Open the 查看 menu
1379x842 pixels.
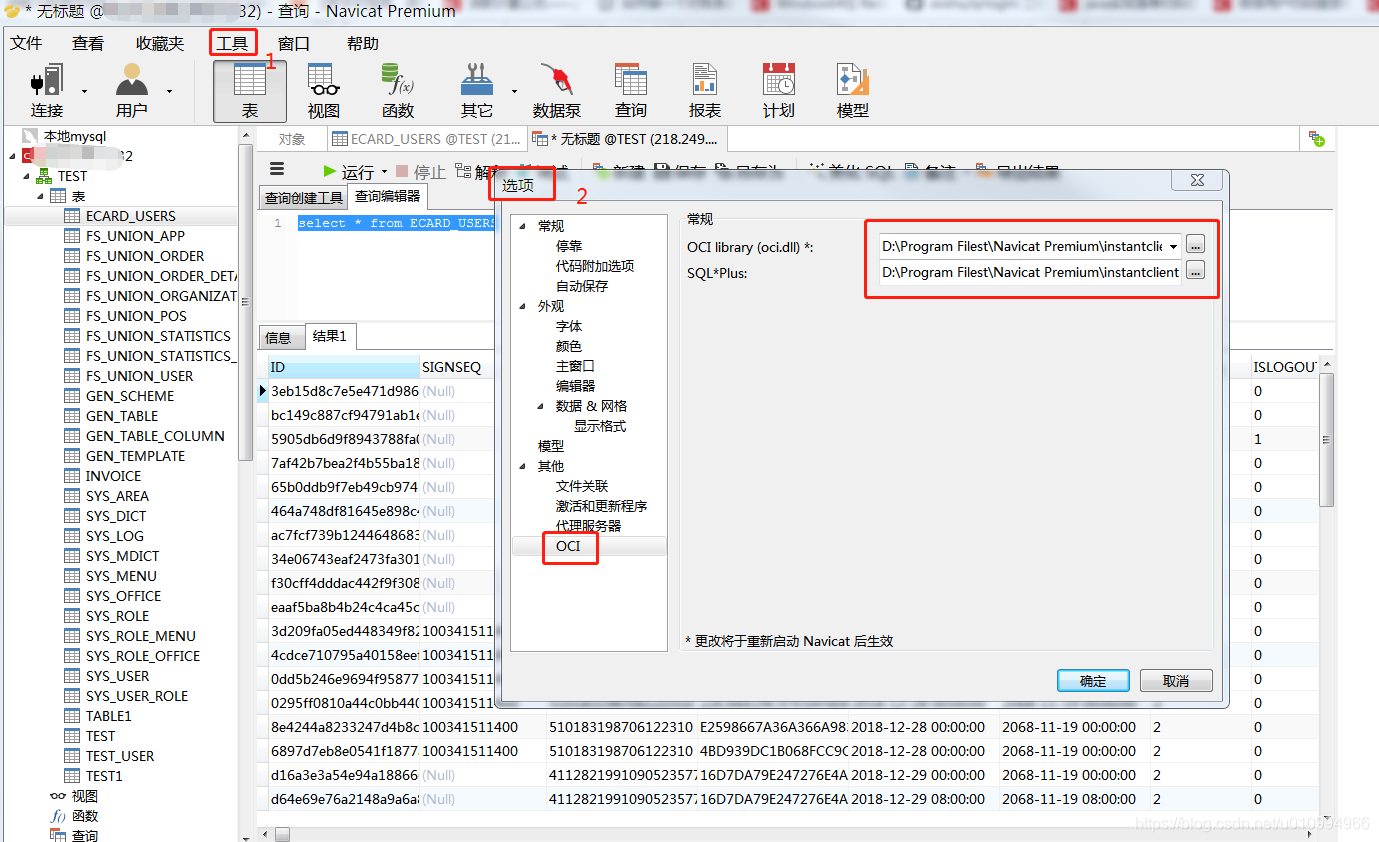88,43
